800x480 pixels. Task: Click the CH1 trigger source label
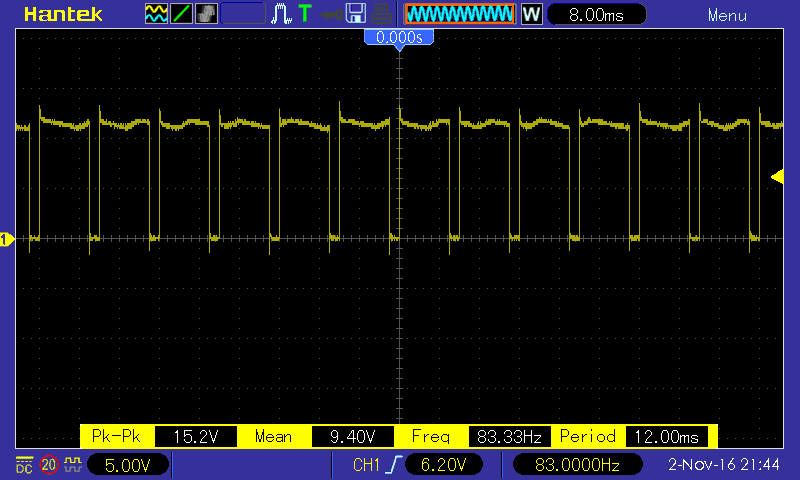[x=366, y=465]
